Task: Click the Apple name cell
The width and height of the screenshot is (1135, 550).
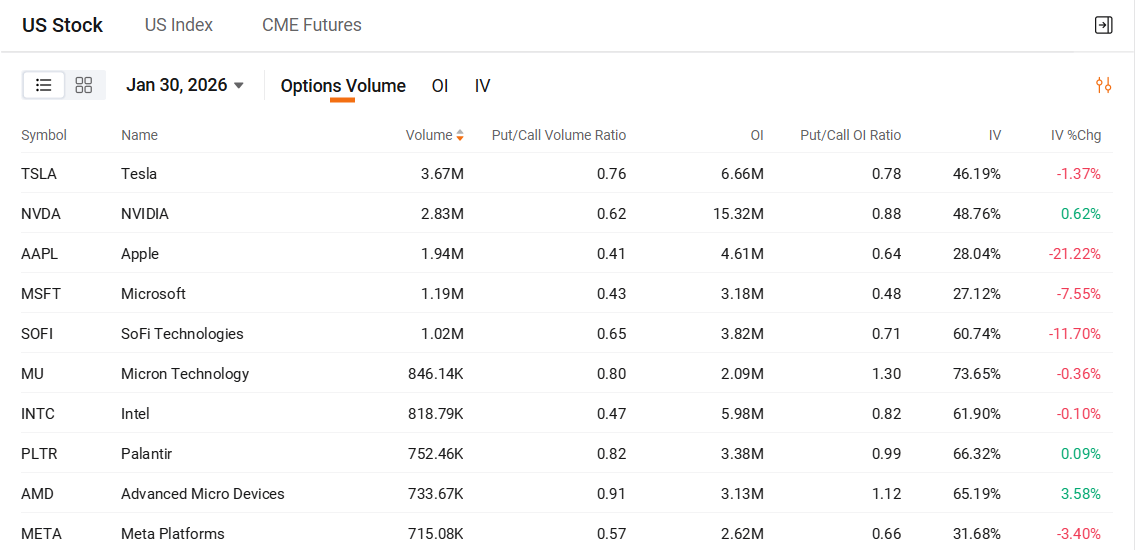Action: point(140,254)
